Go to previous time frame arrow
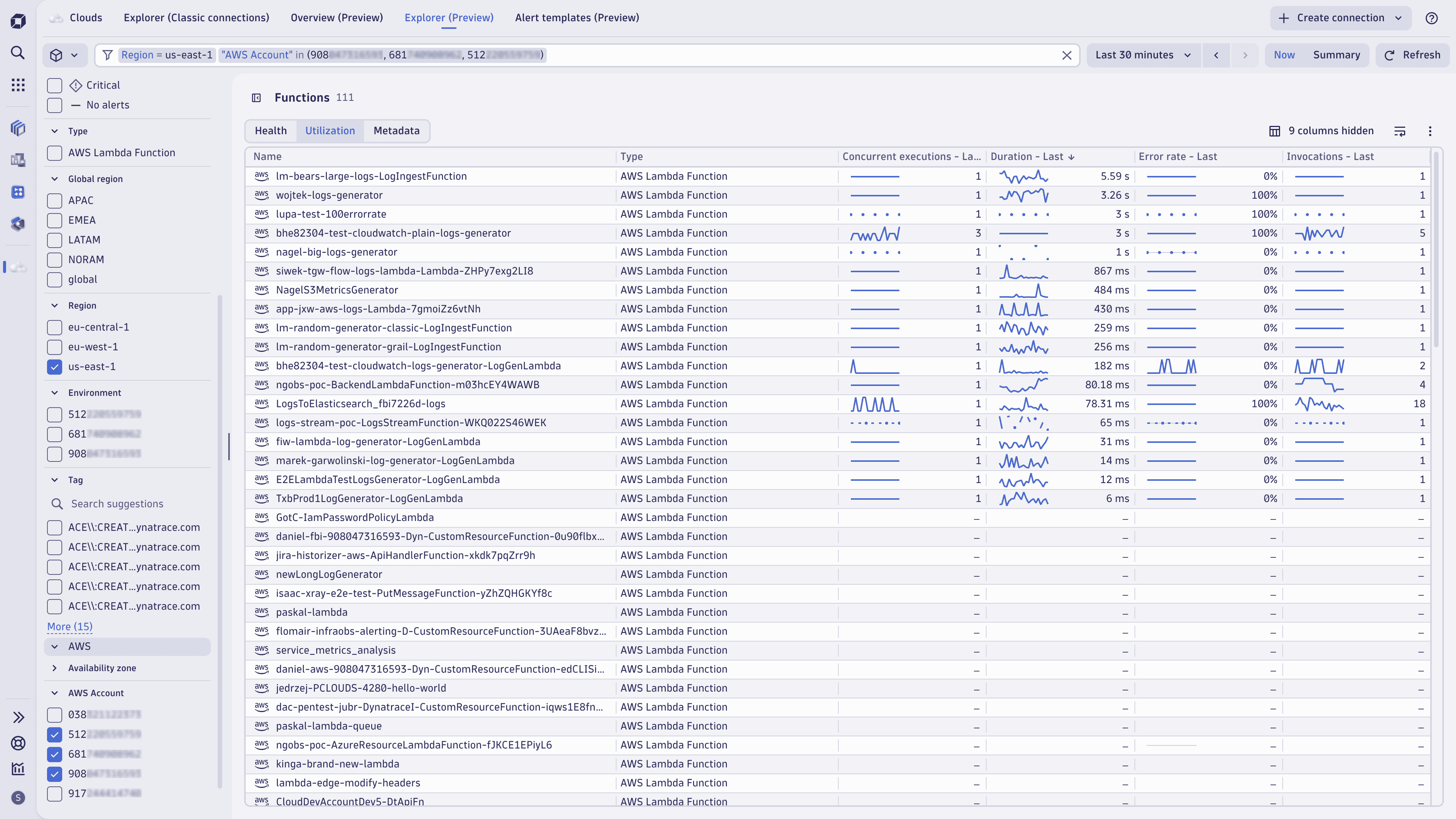Viewport: 1456px width, 819px height. tap(1216, 55)
